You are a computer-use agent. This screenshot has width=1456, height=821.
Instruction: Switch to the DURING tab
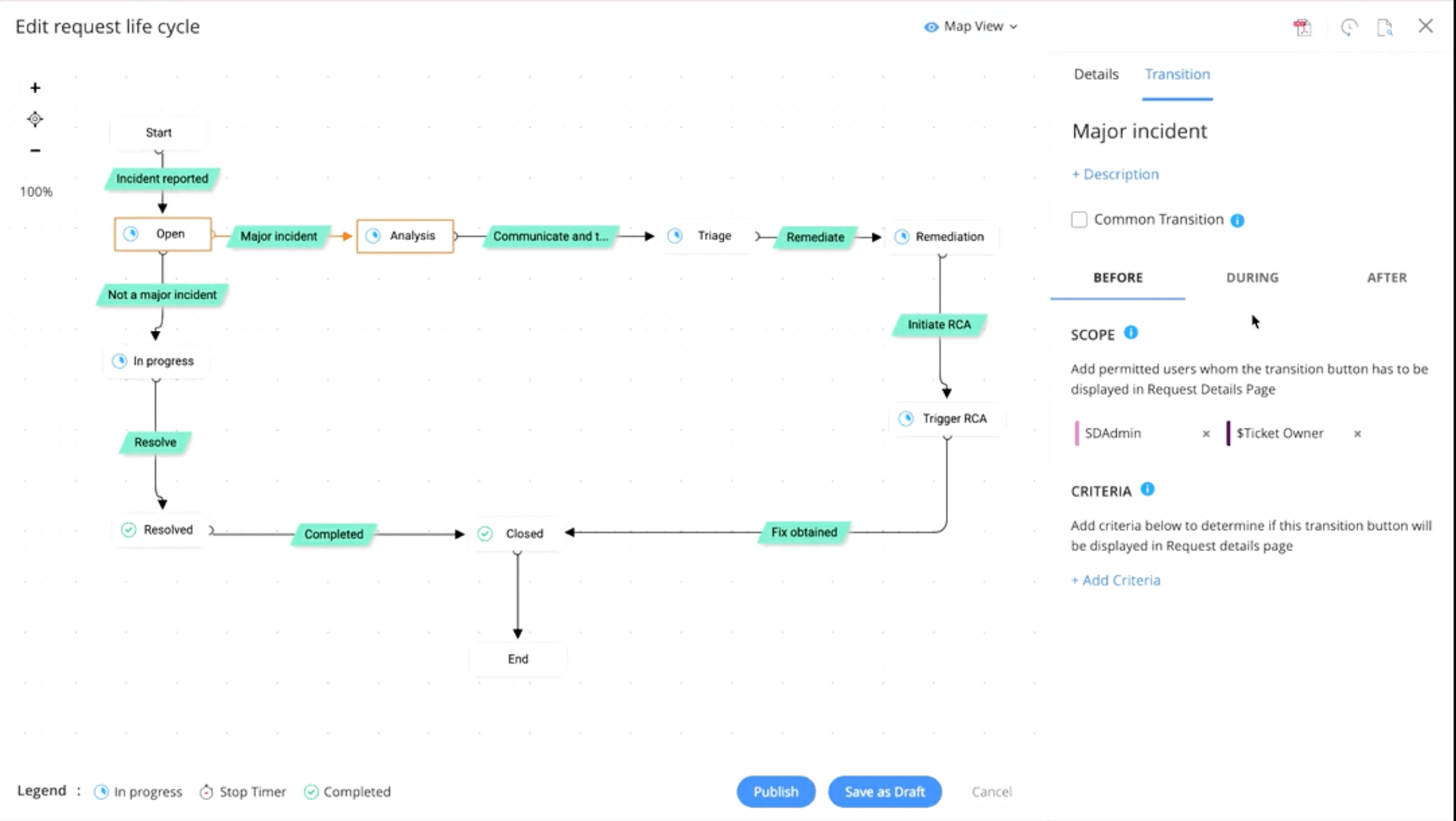pos(1252,277)
